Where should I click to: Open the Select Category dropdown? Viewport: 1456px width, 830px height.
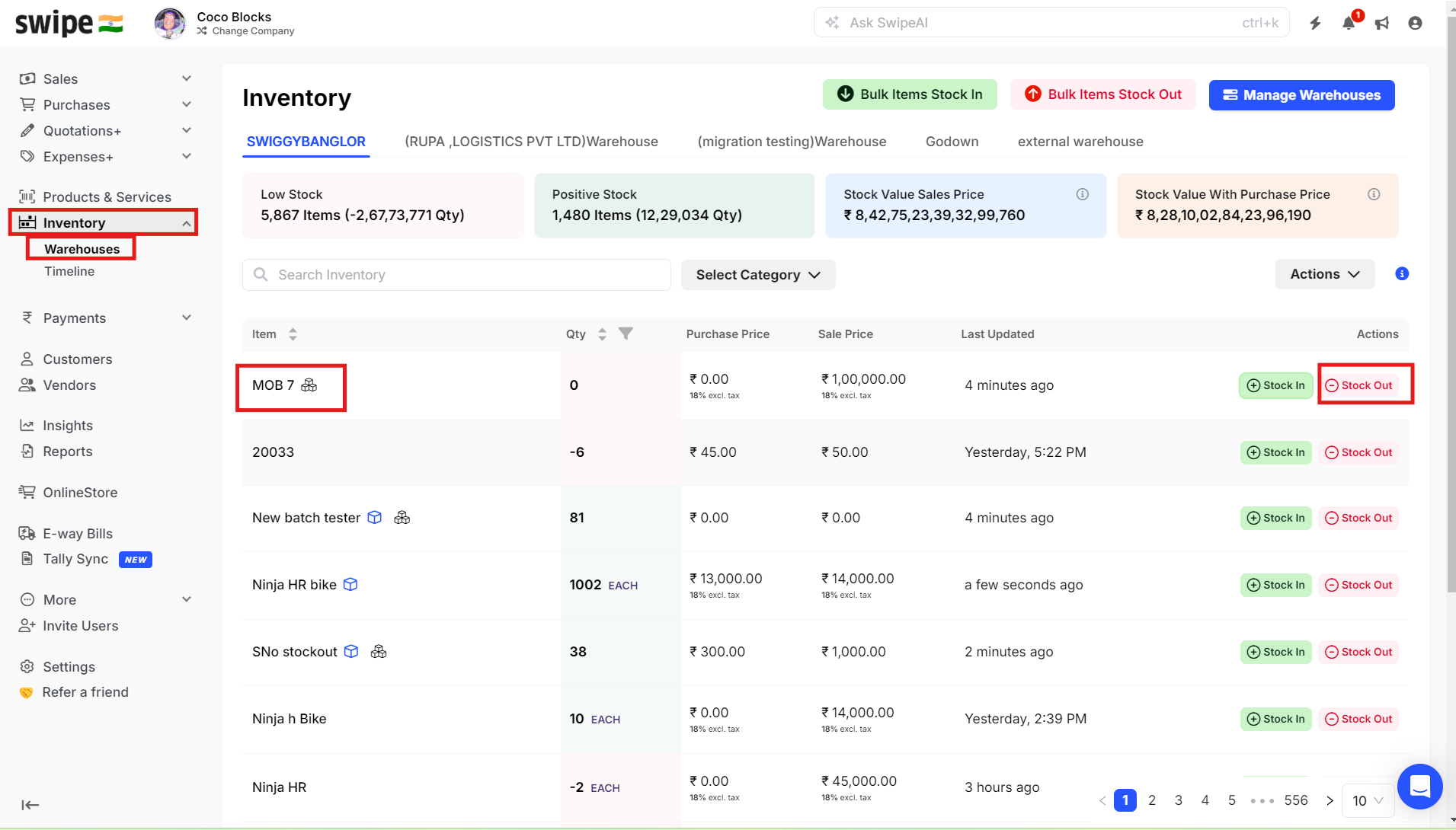(x=757, y=275)
